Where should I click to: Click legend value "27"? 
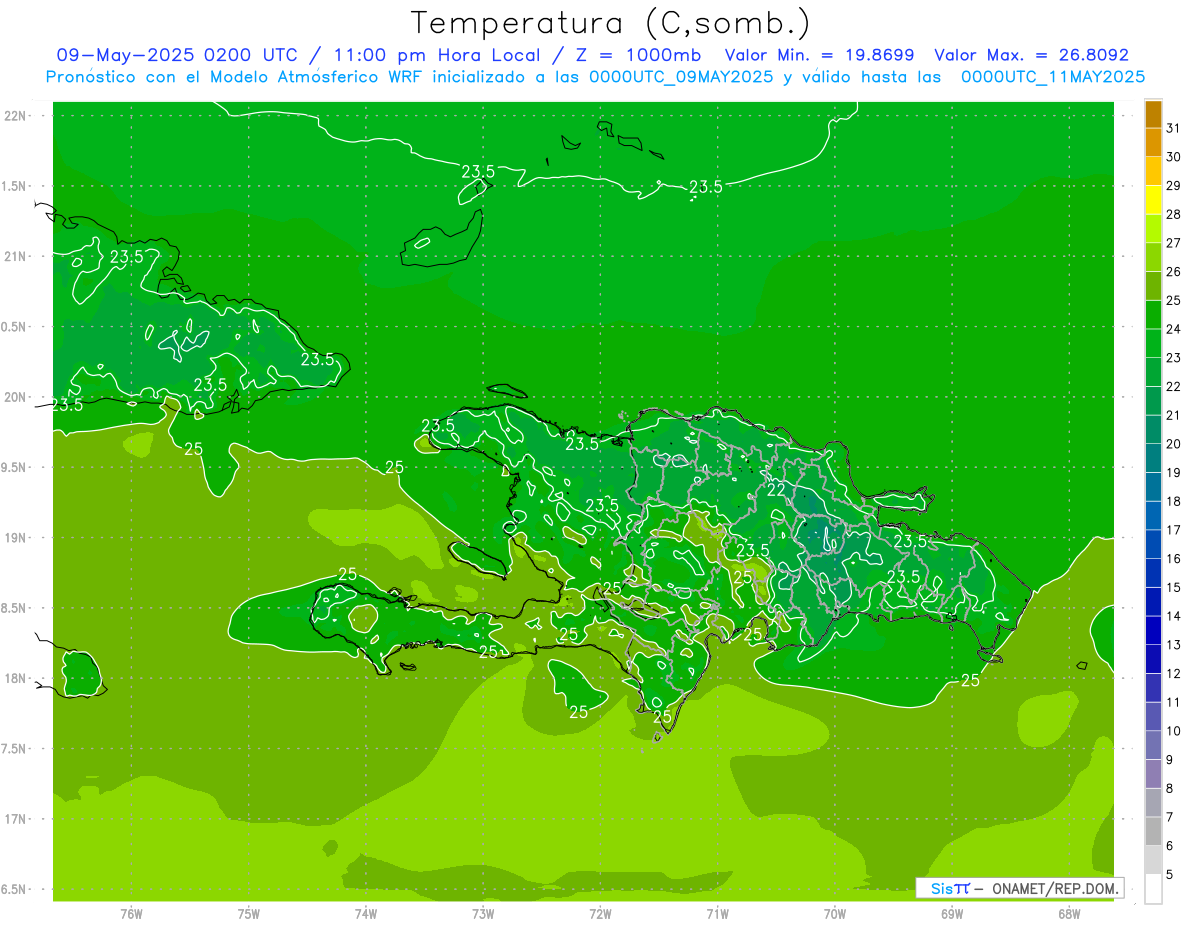tap(1174, 243)
